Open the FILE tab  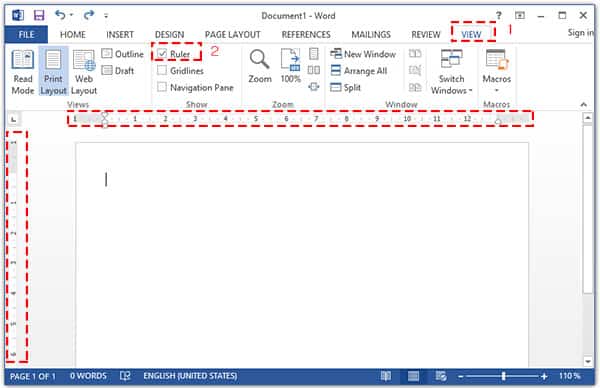tap(26, 35)
